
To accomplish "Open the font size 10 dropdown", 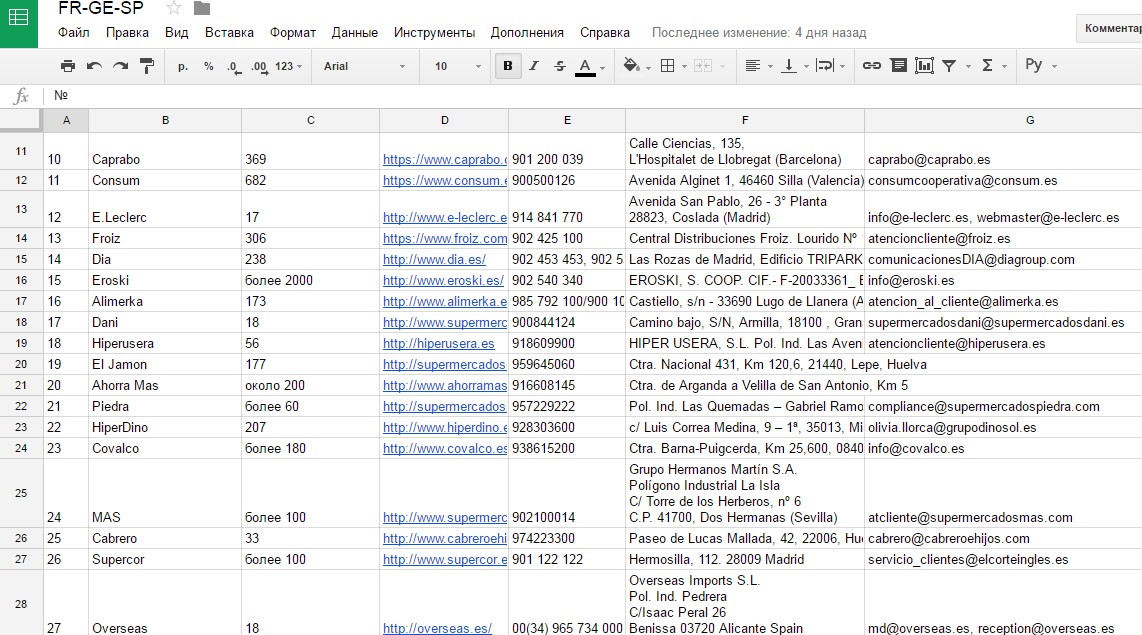I will click(x=458, y=66).
